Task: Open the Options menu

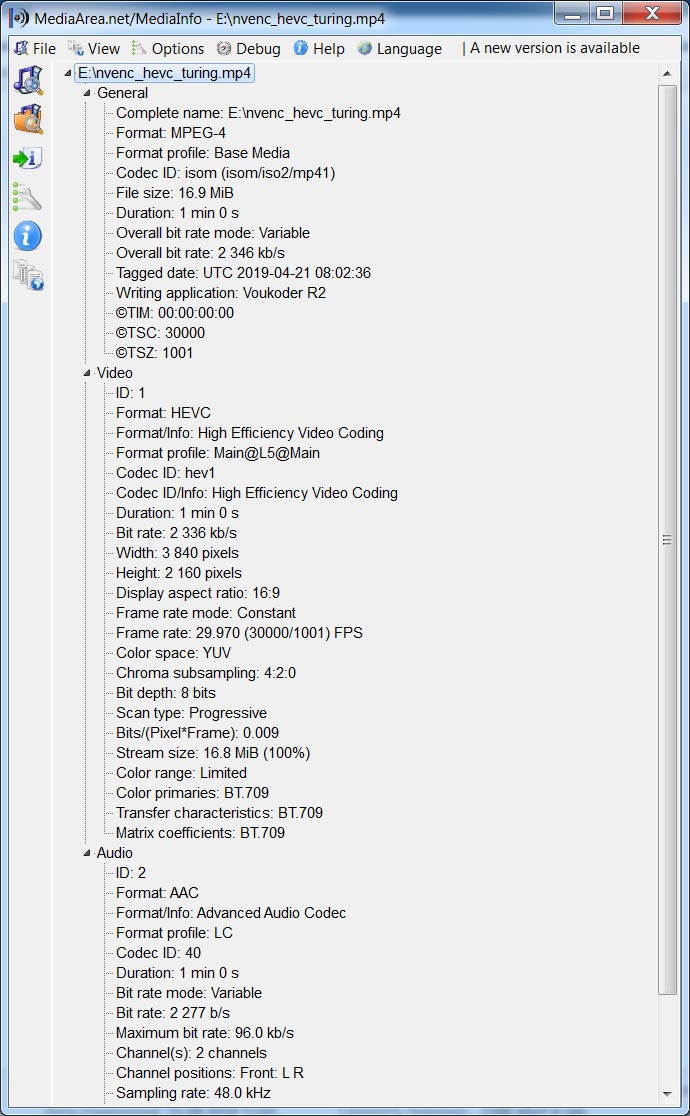Action: pyautogui.click(x=168, y=48)
